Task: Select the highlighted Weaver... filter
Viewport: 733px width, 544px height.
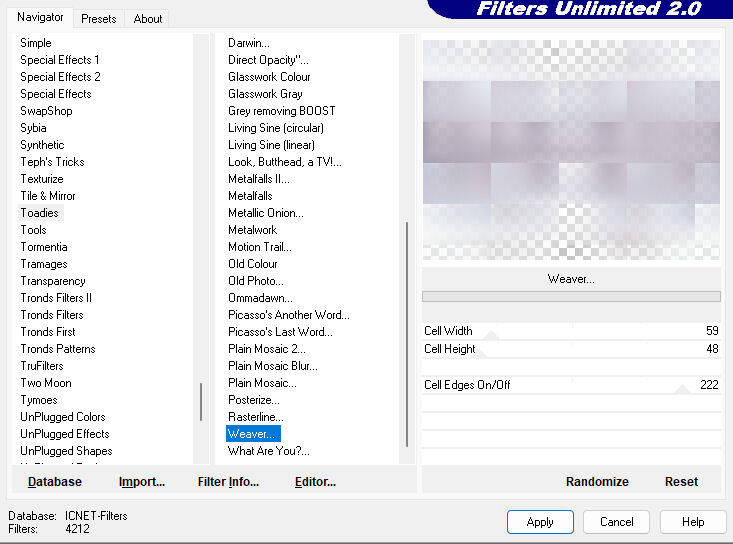Action: tap(253, 434)
